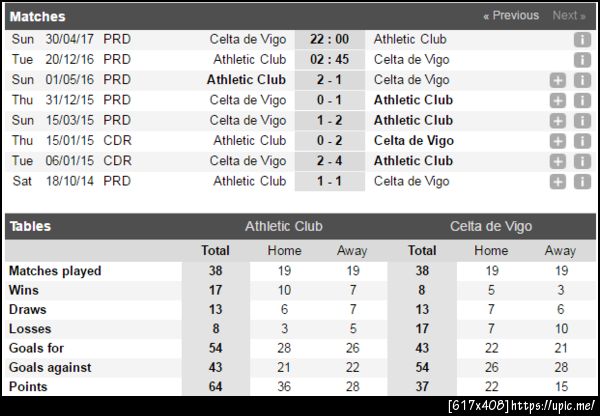Click info icon for 06/01/15 match
The image size is (600, 416).
[x=582, y=161]
